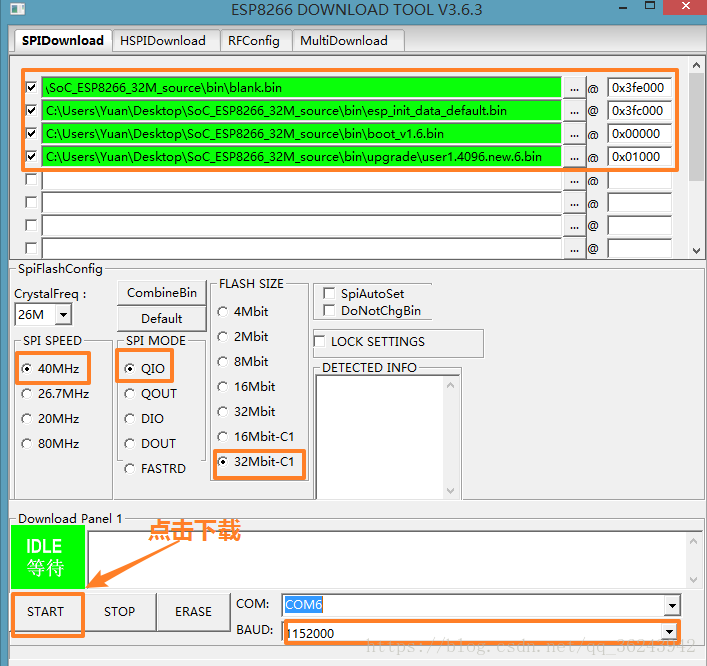The image size is (707, 666).
Task: Browse file for the blank.bin row
Action: (x=574, y=88)
